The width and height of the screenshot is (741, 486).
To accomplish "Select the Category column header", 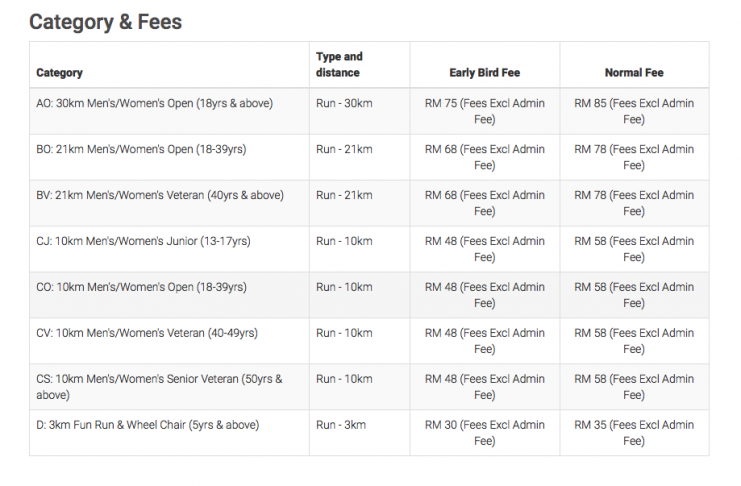I will tap(59, 73).
